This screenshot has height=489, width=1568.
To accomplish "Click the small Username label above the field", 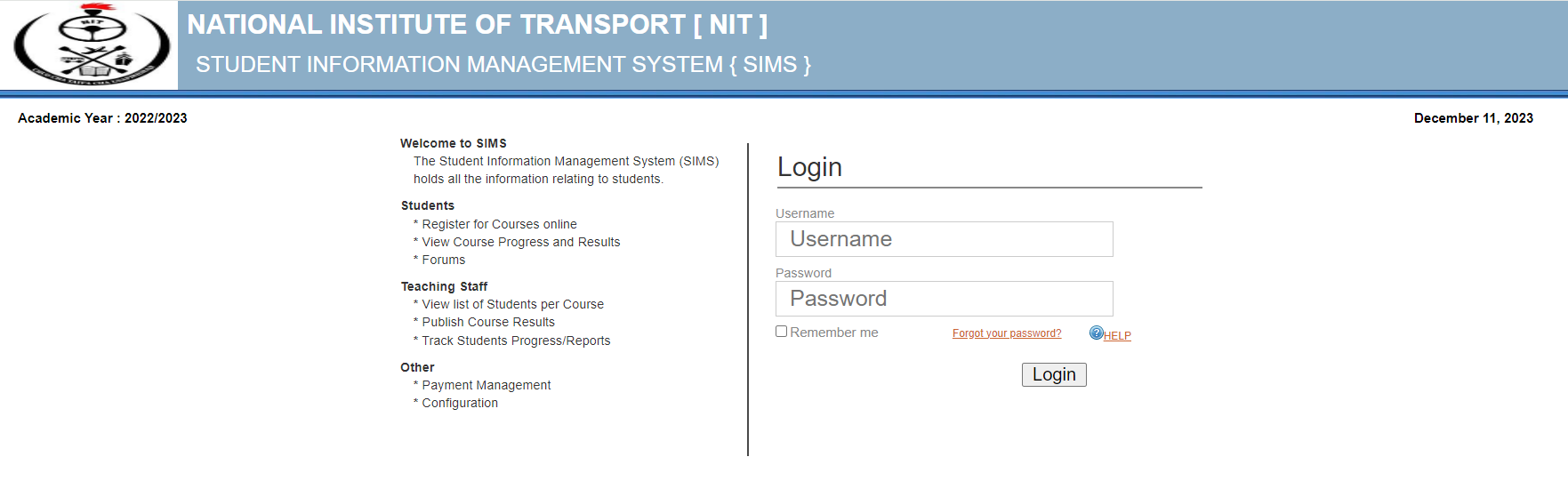I will [x=805, y=213].
